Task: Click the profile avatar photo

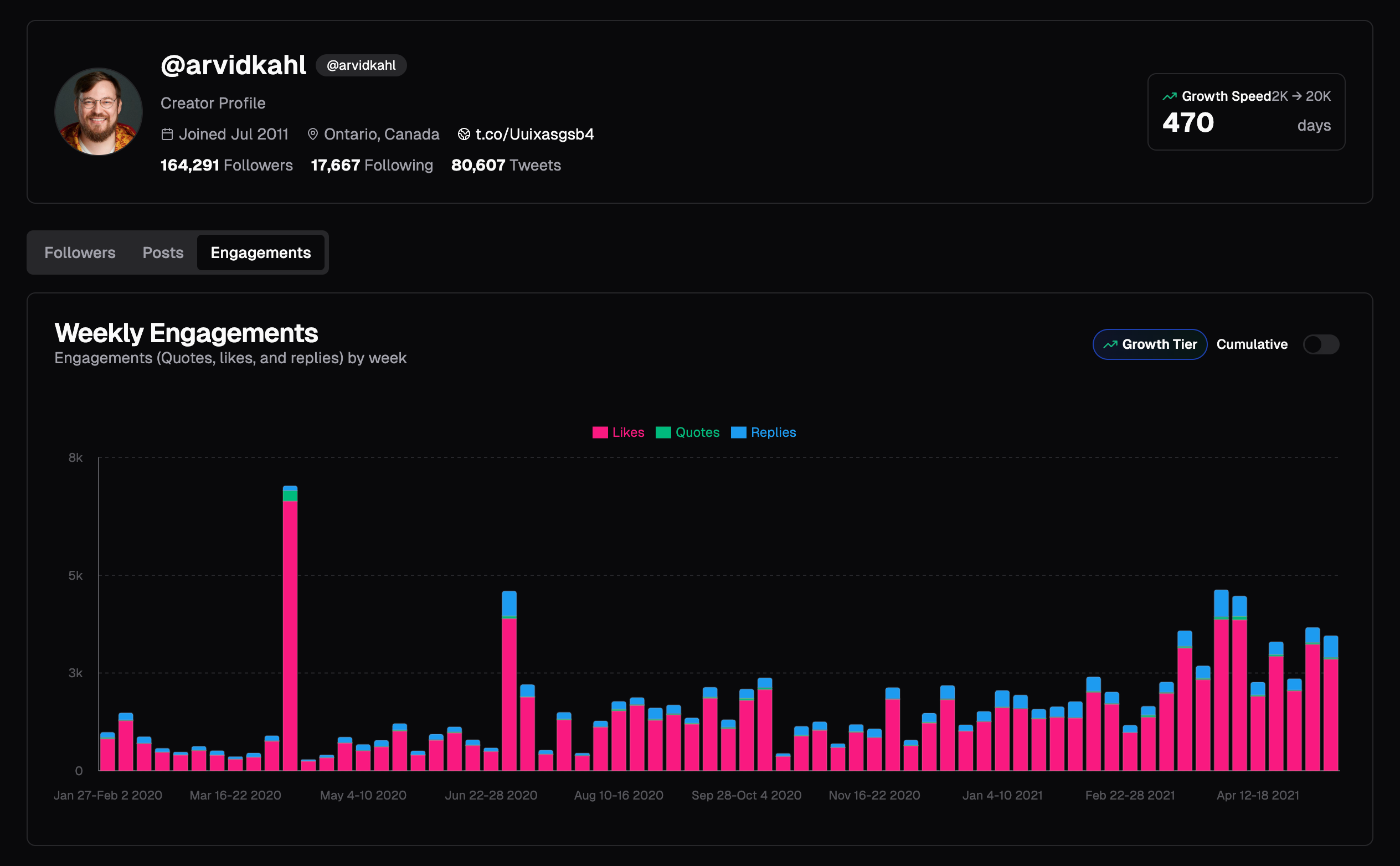Action: [99, 112]
